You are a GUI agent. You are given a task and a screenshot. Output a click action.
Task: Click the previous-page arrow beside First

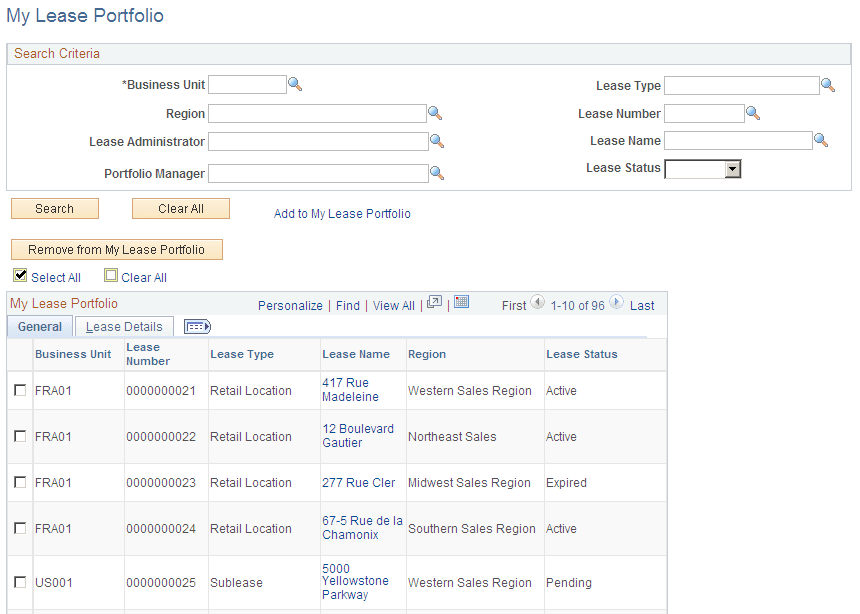(538, 303)
